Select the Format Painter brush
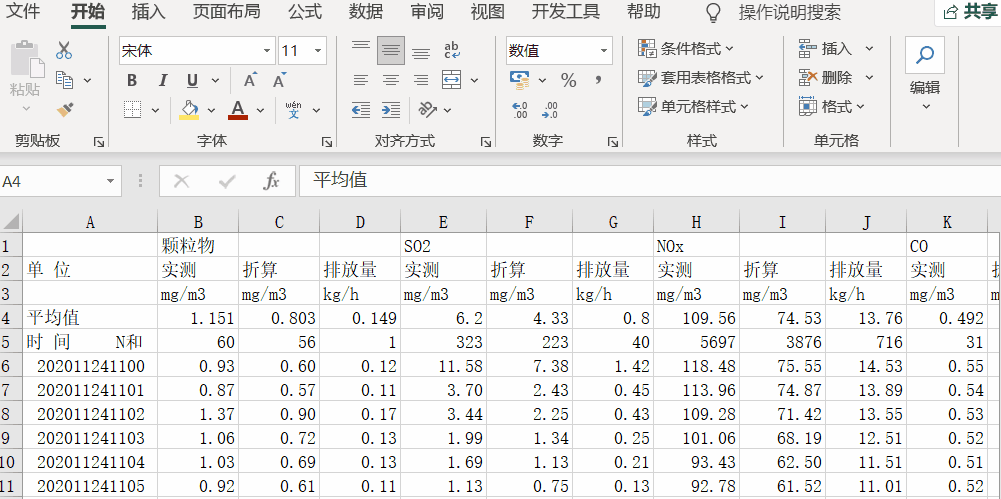This screenshot has height=499, width=1001. (x=64, y=110)
